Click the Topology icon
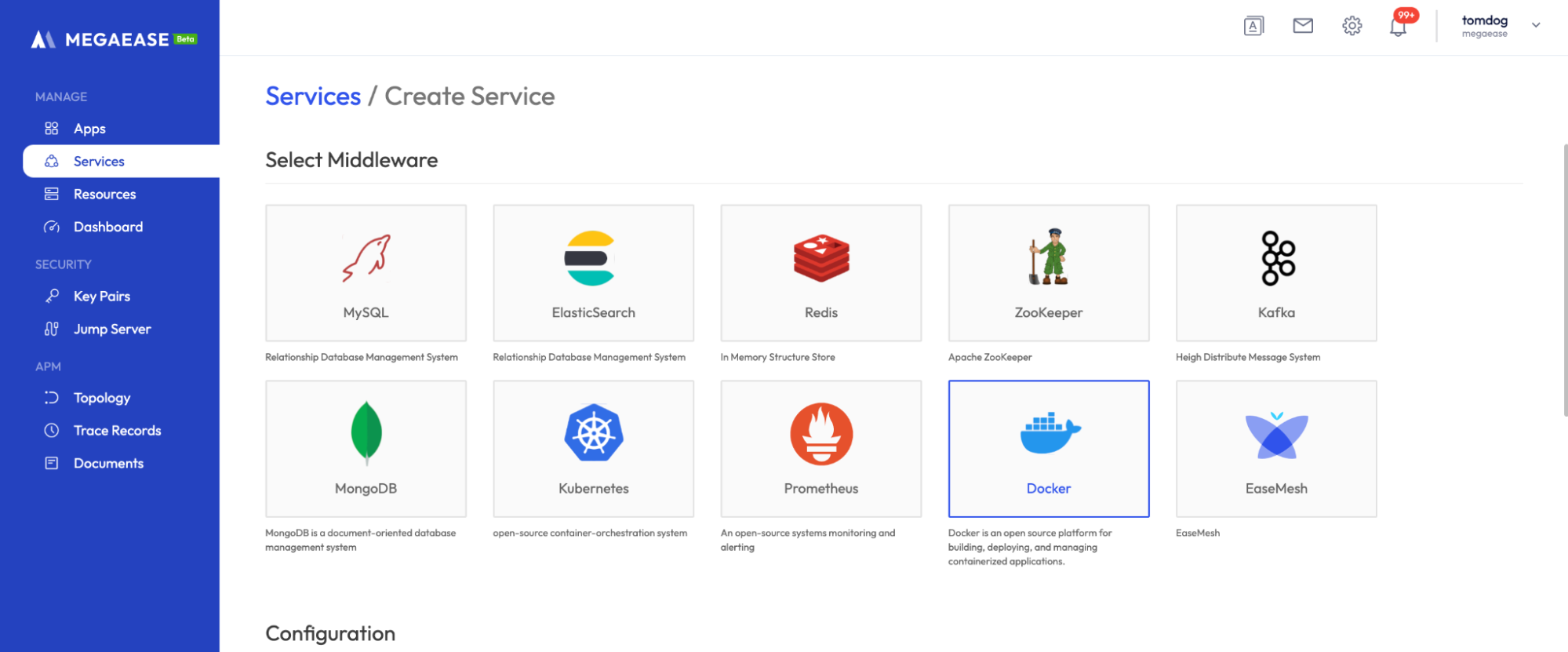The image size is (1568, 652). [52, 398]
